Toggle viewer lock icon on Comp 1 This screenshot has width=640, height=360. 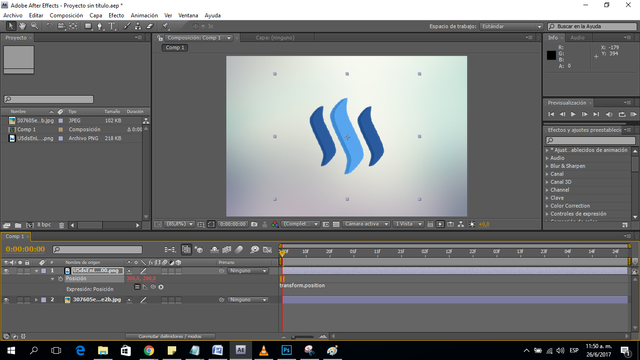click(x=160, y=38)
